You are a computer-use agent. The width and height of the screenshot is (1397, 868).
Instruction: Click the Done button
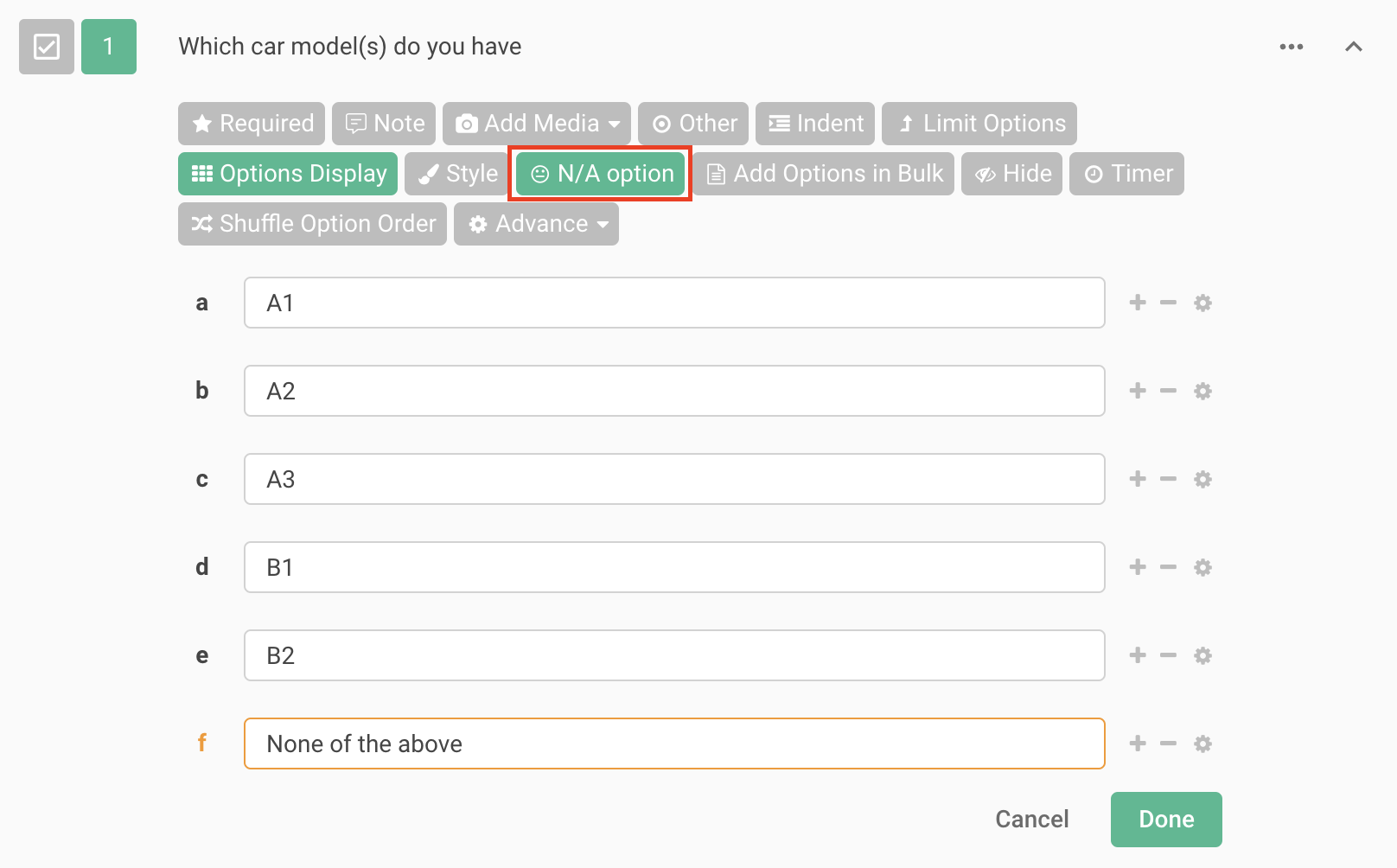pos(1166,819)
